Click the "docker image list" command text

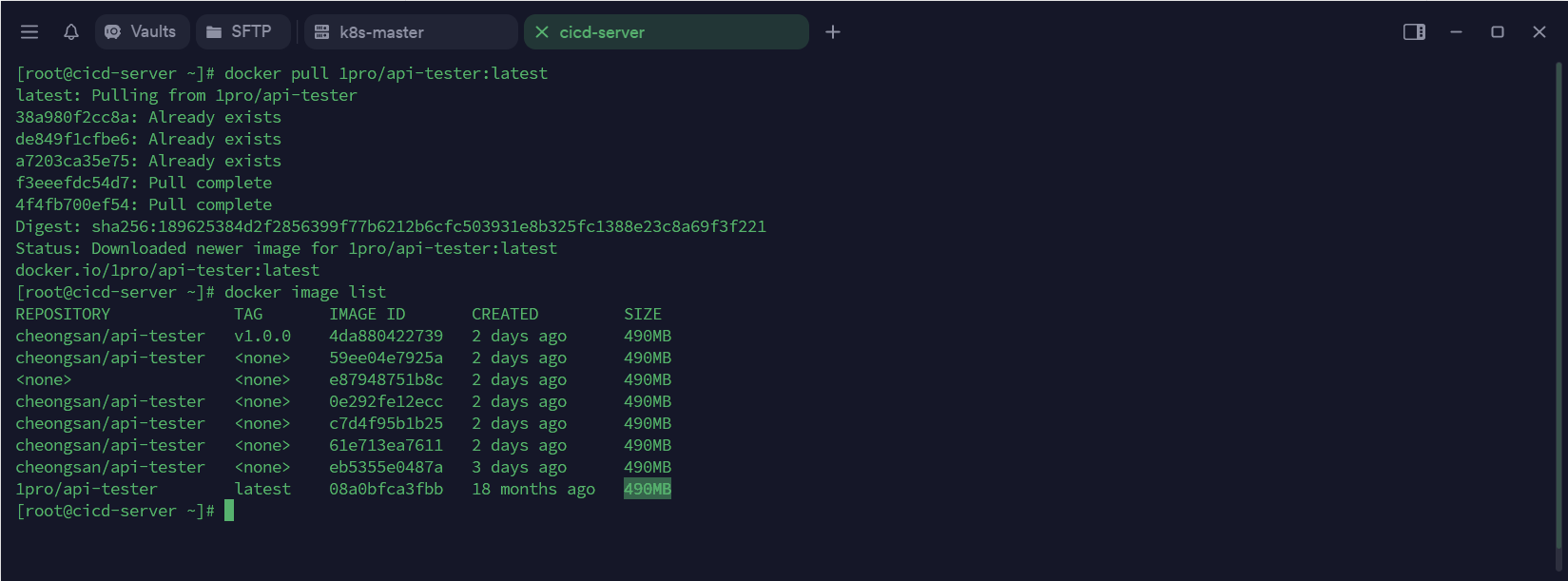tap(305, 293)
